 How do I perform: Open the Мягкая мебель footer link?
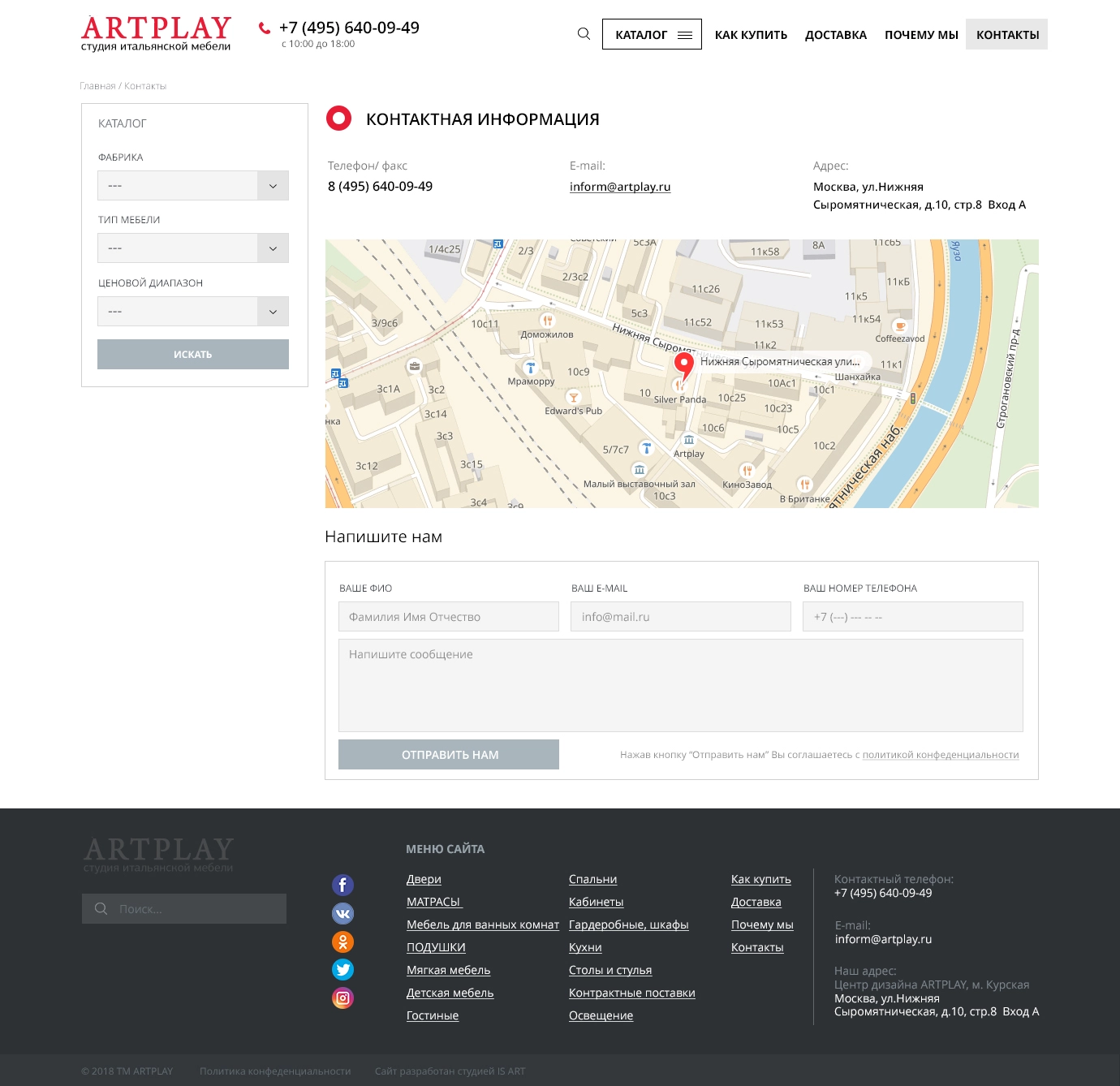click(x=449, y=970)
